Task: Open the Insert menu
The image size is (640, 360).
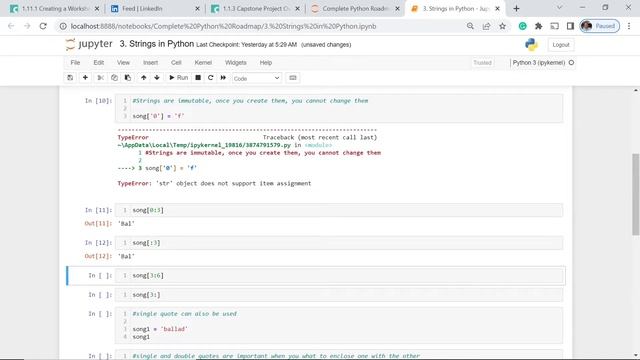Action: point(150,62)
